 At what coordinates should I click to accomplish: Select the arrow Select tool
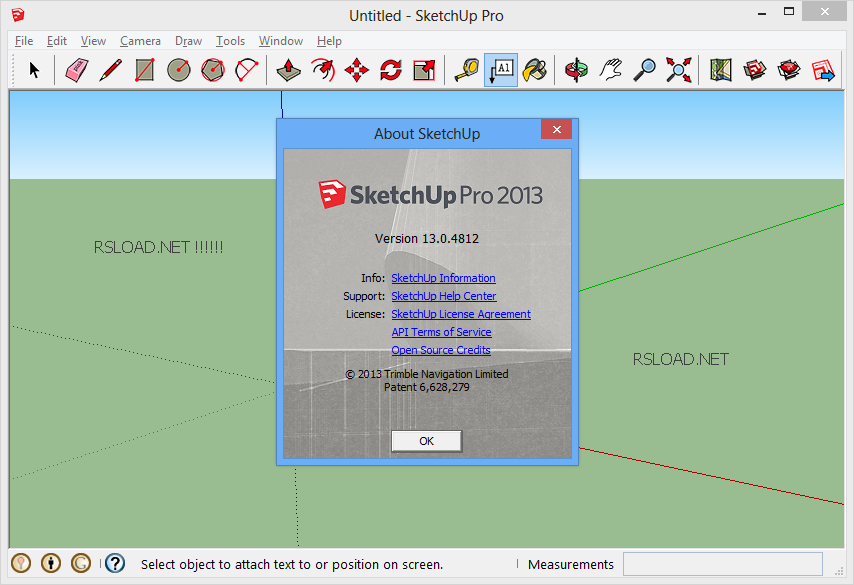click(x=34, y=70)
